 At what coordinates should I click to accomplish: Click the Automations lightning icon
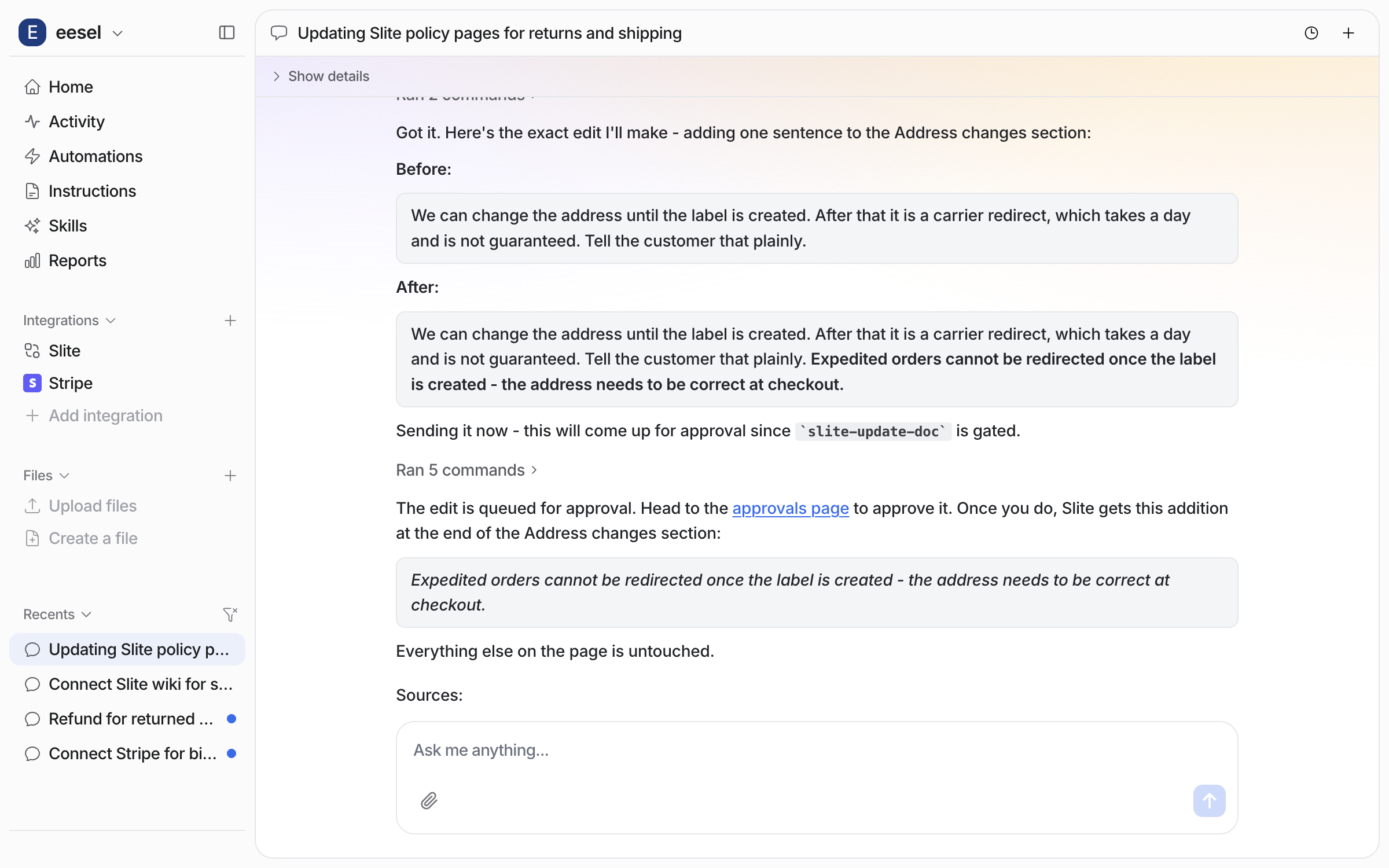[32, 156]
